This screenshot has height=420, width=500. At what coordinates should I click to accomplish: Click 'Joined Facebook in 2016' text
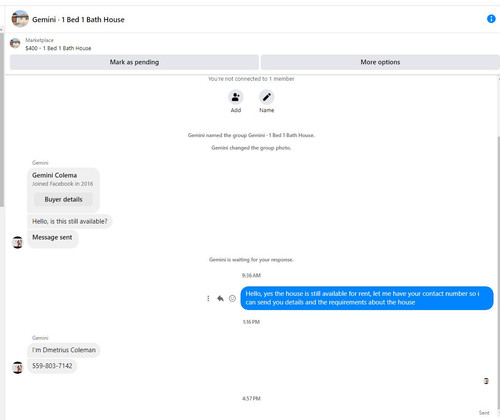tap(62, 184)
